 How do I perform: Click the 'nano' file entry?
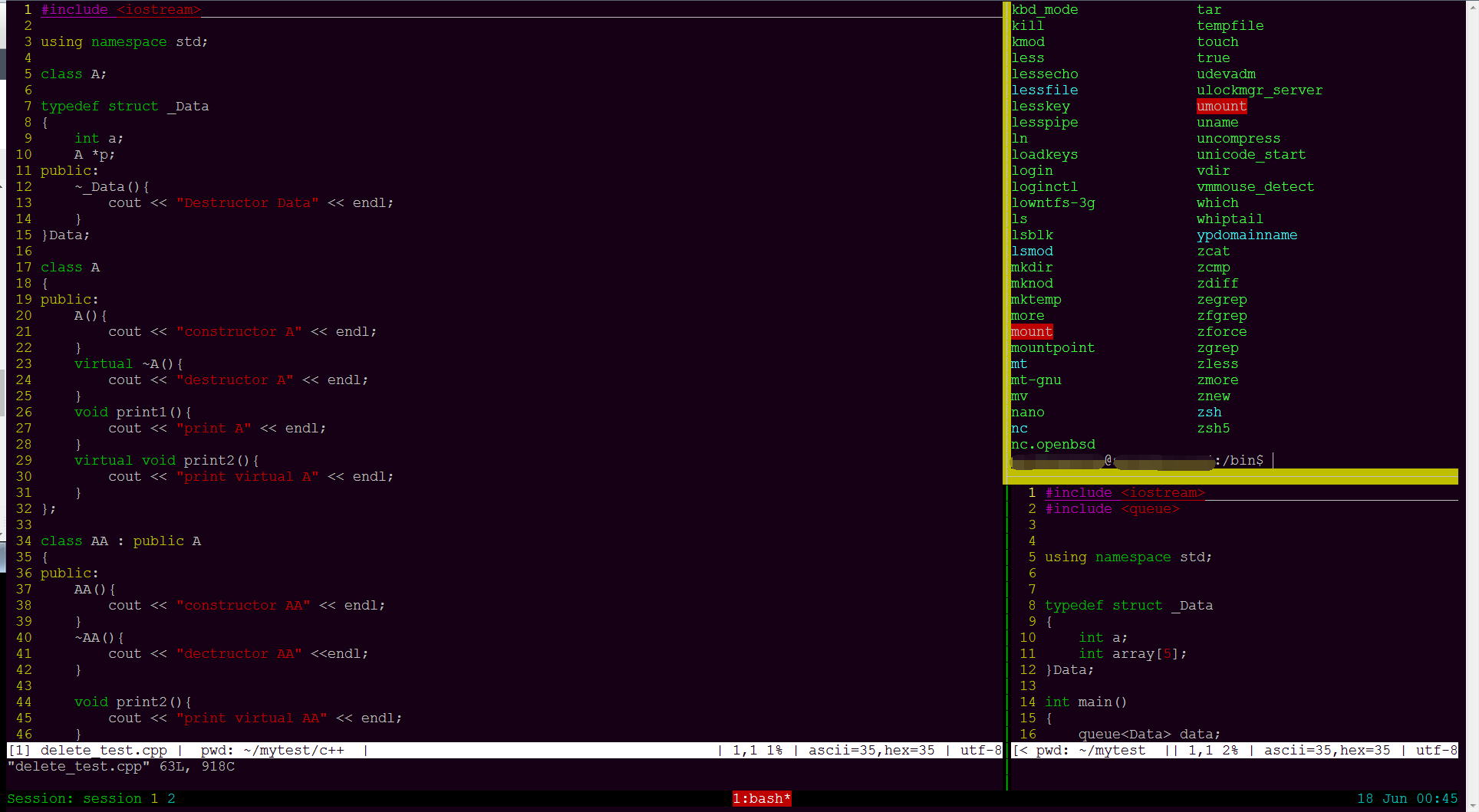coord(1027,412)
